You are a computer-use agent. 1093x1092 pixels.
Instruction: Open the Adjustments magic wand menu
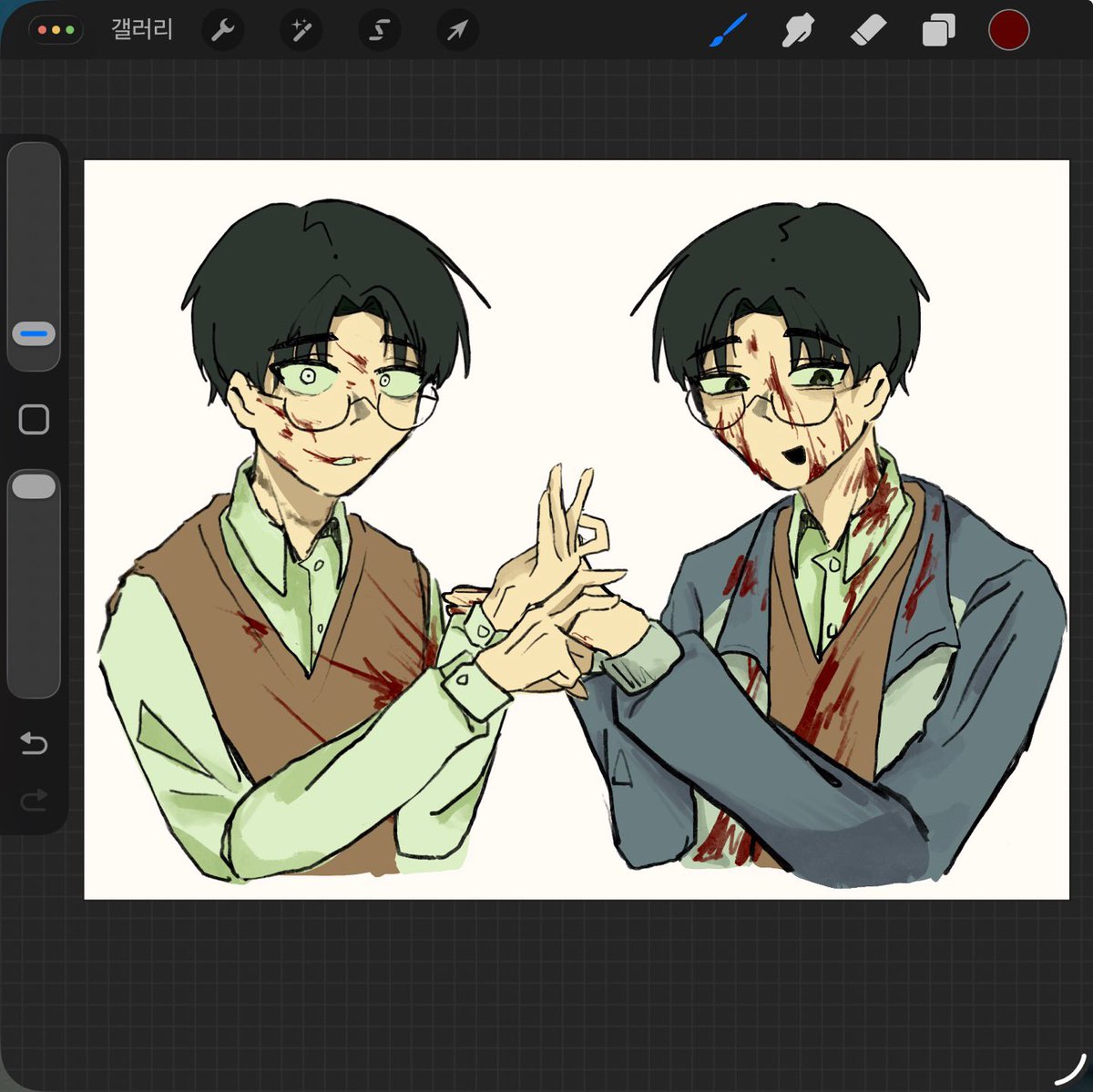pyautogui.click(x=301, y=30)
